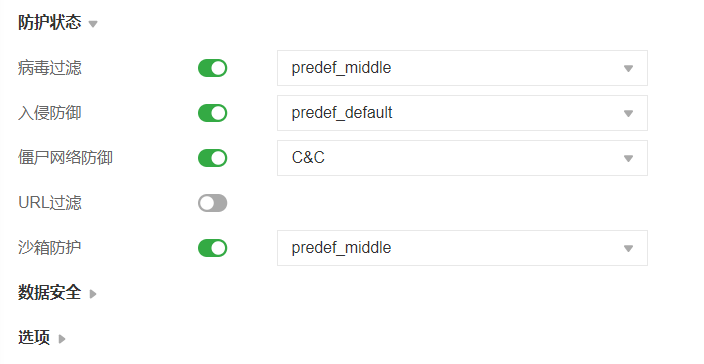Image resolution: width=704 pixels, height=364 pixels.
Task: Click dropdown arrow in 入侵防御 row
Action: pos(628,114)
